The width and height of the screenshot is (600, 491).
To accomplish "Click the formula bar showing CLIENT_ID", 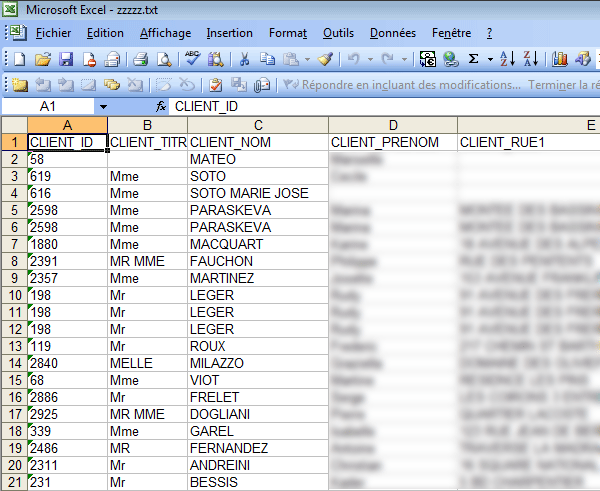I will coord(380,106).
